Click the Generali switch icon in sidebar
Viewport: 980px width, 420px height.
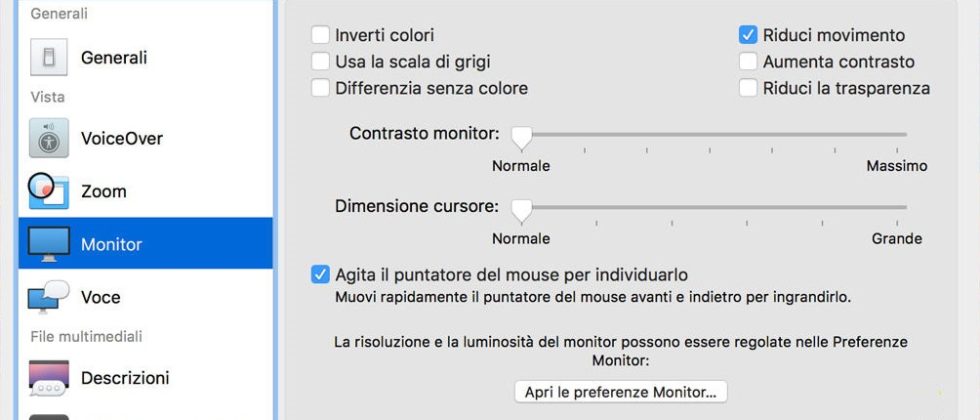tap(48, 58)
